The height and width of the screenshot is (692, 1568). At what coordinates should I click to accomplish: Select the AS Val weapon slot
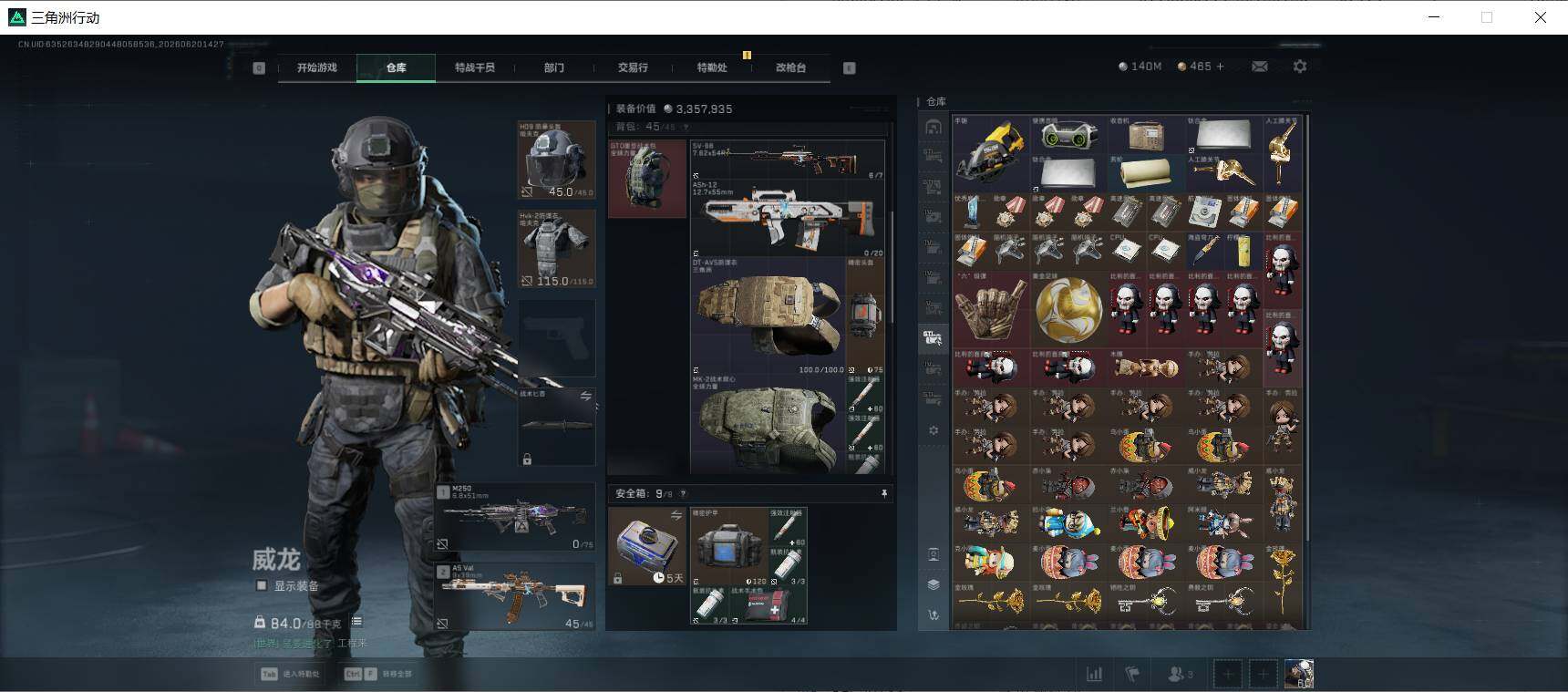pyautogui.click(x=515, y=596)
